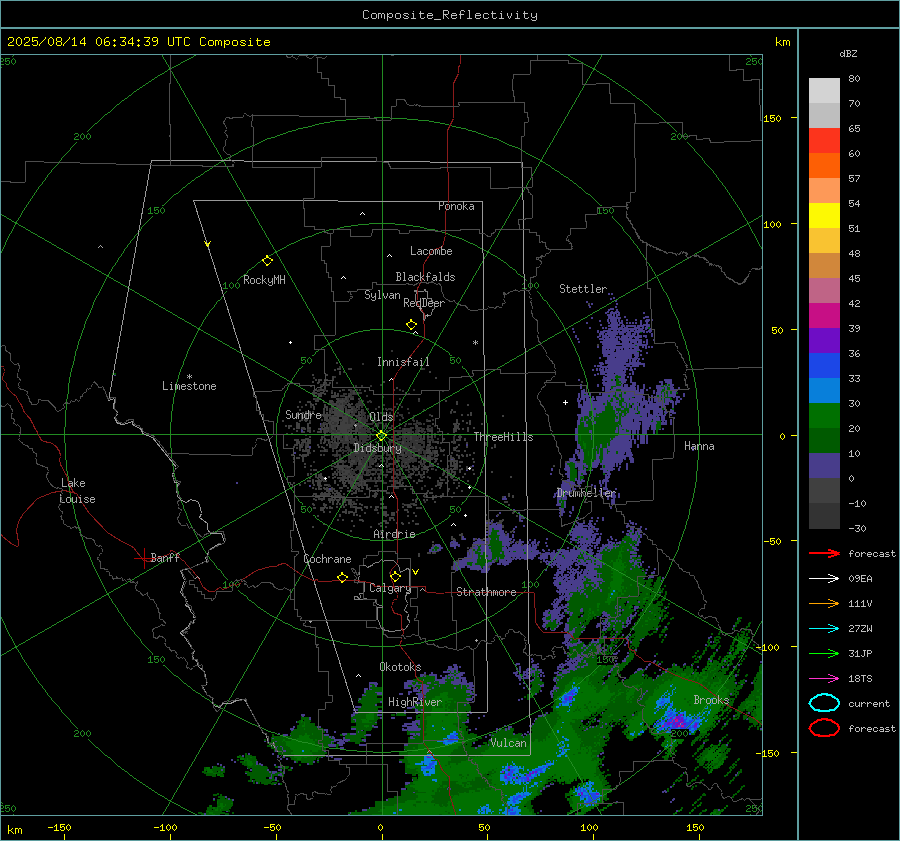
Task: Click the red 65 dBZ color swatch
Action: pyautogui.click(x=824, y=140)
